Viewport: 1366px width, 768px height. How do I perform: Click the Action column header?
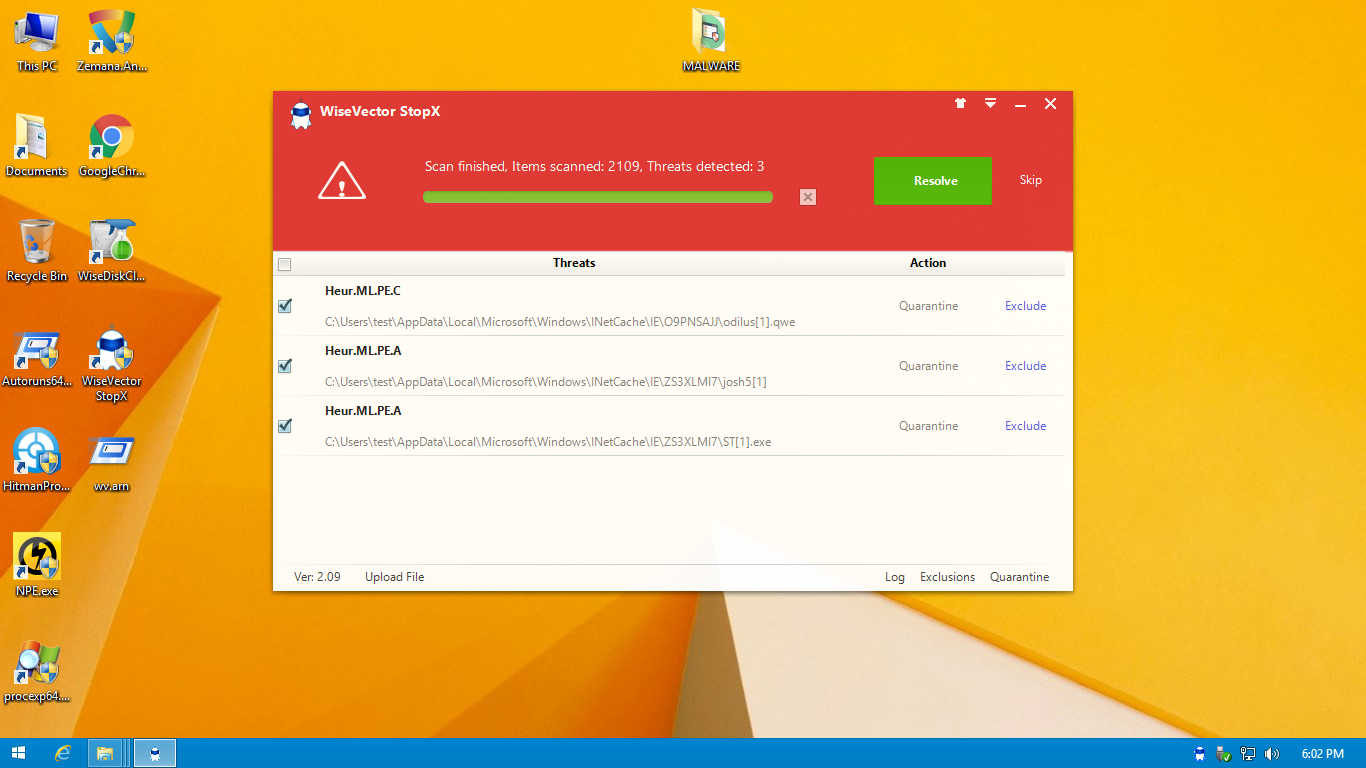(x=928, y=263)
